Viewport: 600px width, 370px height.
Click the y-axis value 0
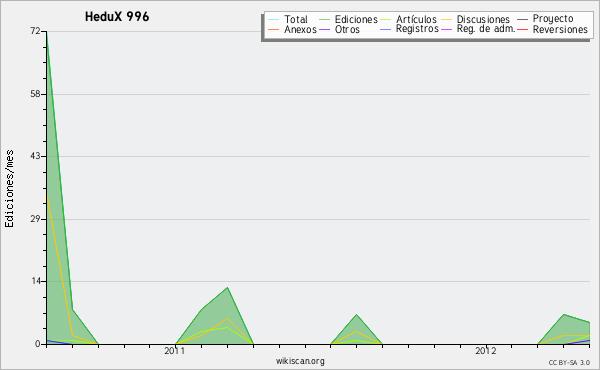38,344
